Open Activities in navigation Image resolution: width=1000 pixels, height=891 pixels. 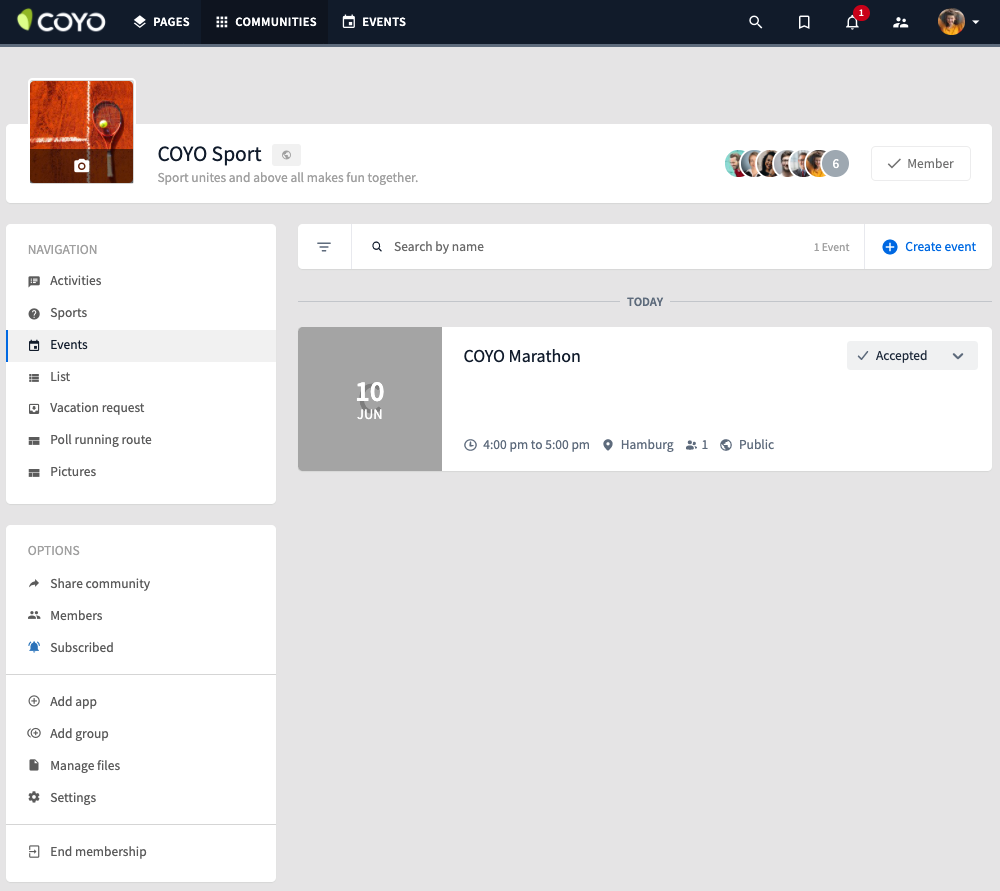point(141,281)
